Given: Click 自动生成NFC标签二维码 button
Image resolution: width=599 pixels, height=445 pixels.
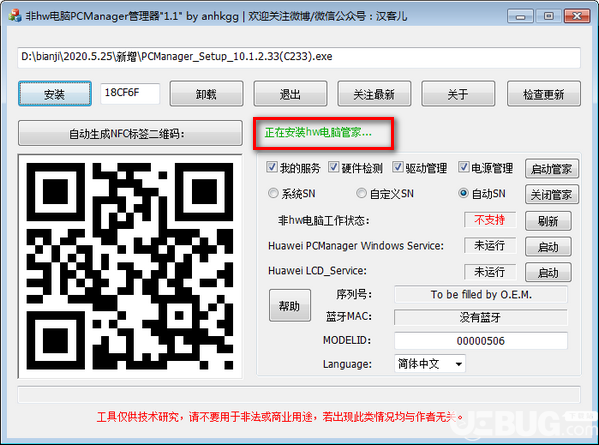Looking at the screenshot, I should (x=130, y=133).
